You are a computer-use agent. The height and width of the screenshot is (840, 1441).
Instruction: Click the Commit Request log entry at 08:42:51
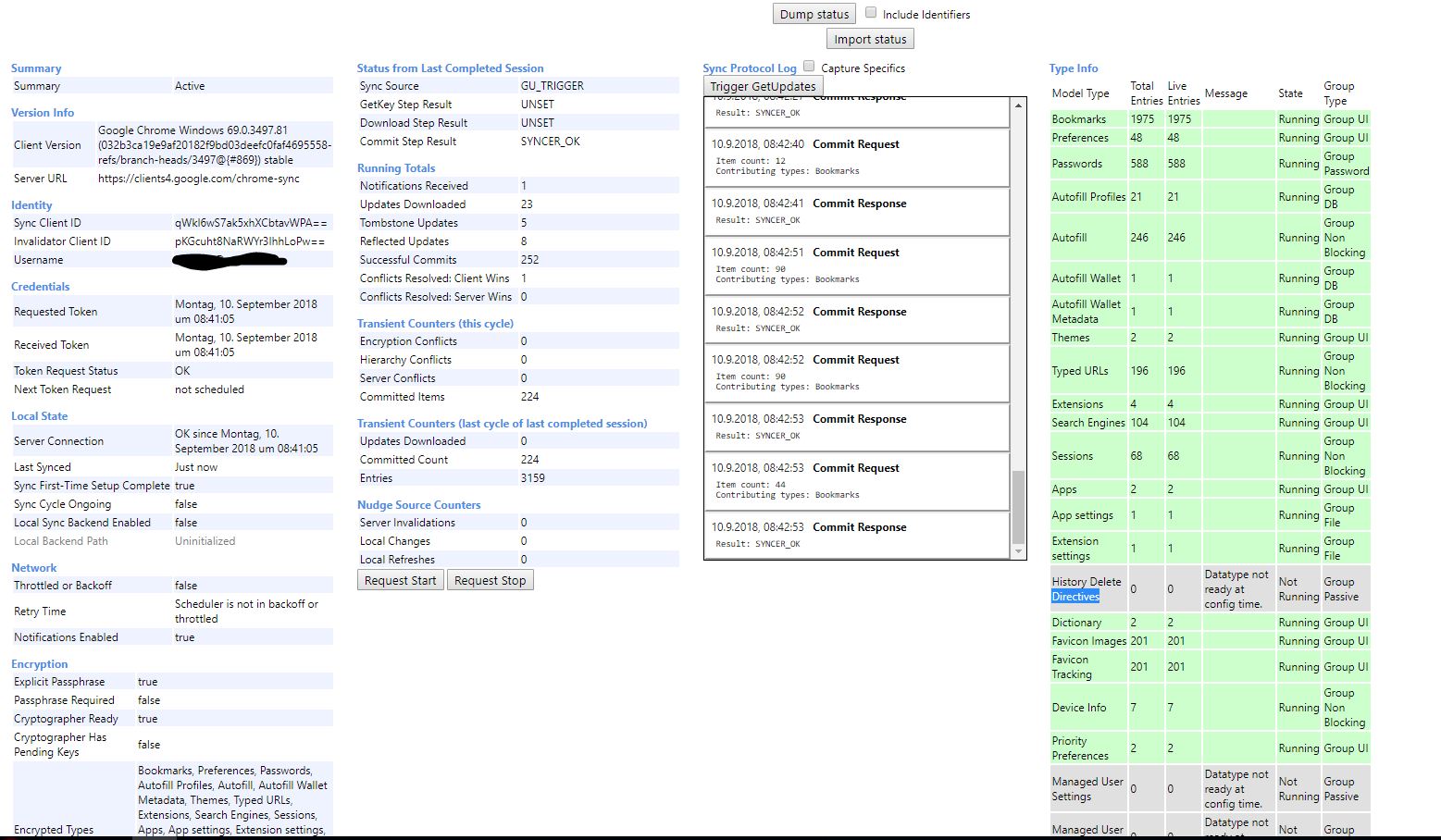pyautogui.click(x=856, y=265)
